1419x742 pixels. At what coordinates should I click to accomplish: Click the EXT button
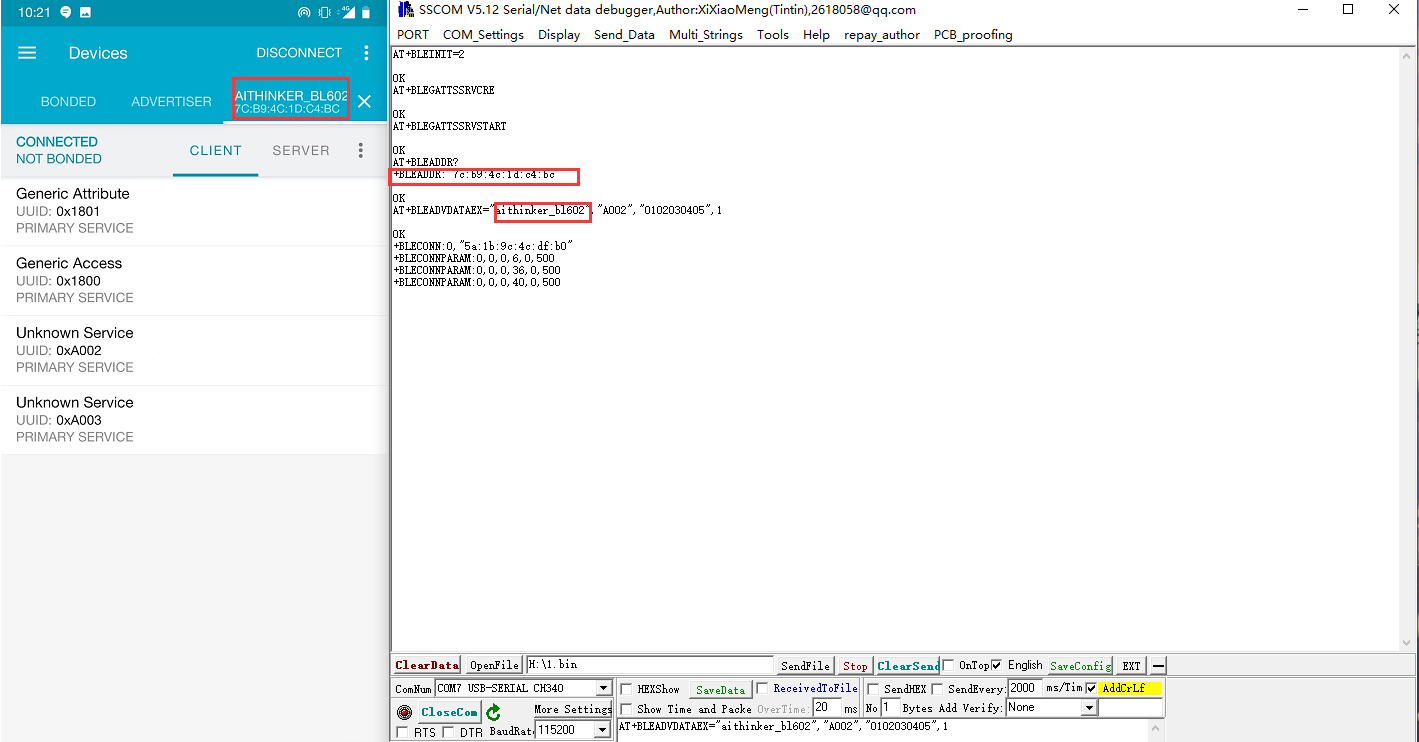pos(1131,665)
